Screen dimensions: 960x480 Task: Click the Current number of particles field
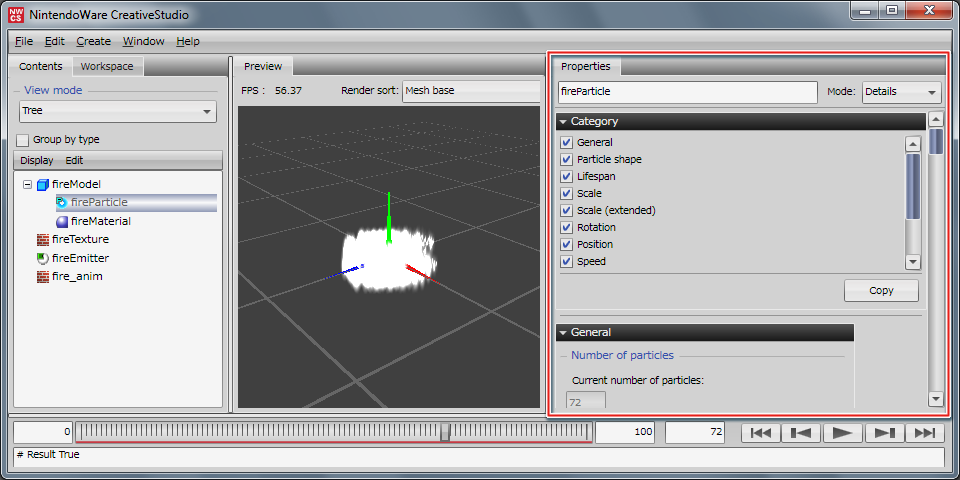tap(586, 401)
